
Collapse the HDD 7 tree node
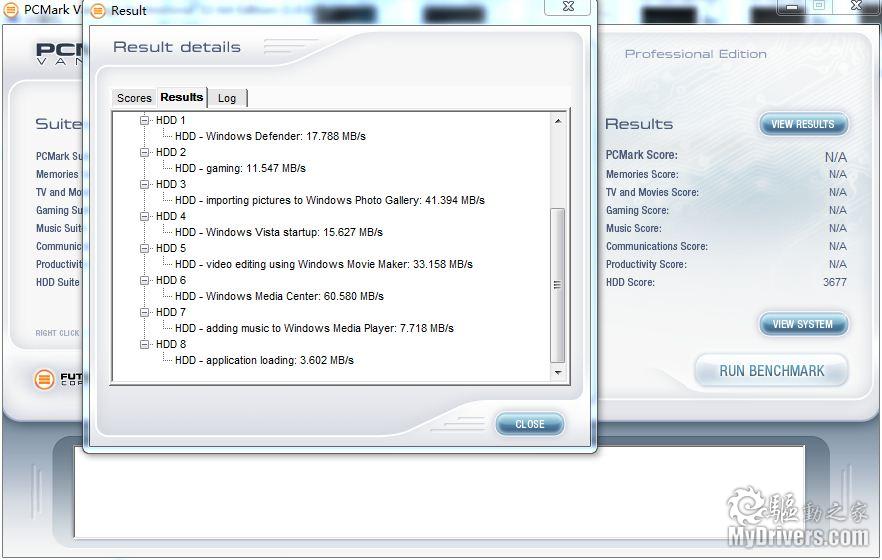(145, 312)
